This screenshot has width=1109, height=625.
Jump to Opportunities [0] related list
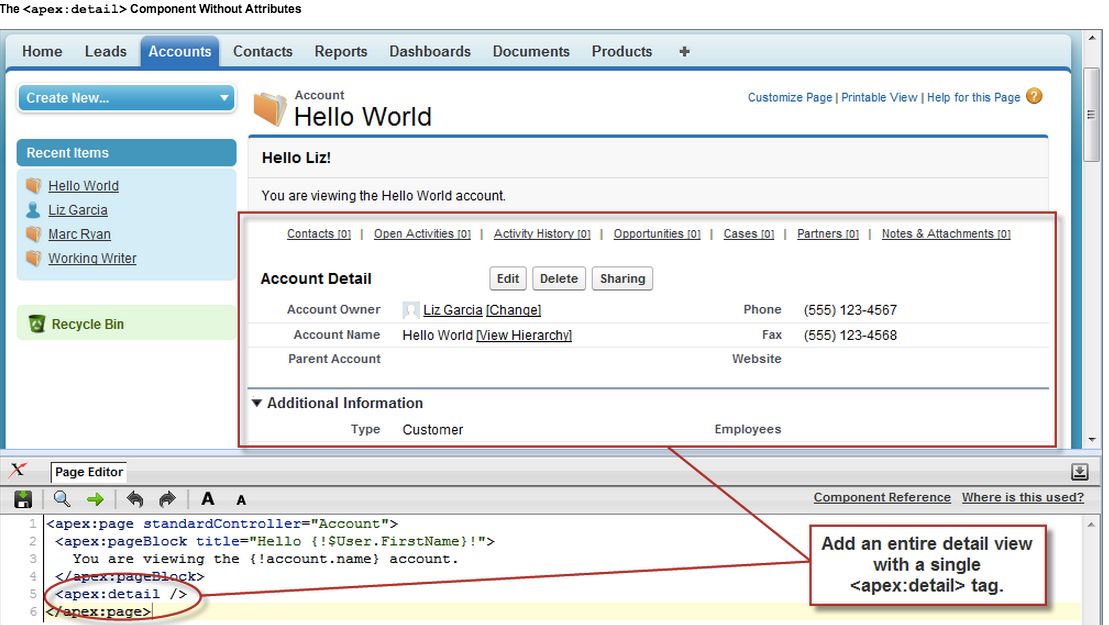click(x=657, y=234)
